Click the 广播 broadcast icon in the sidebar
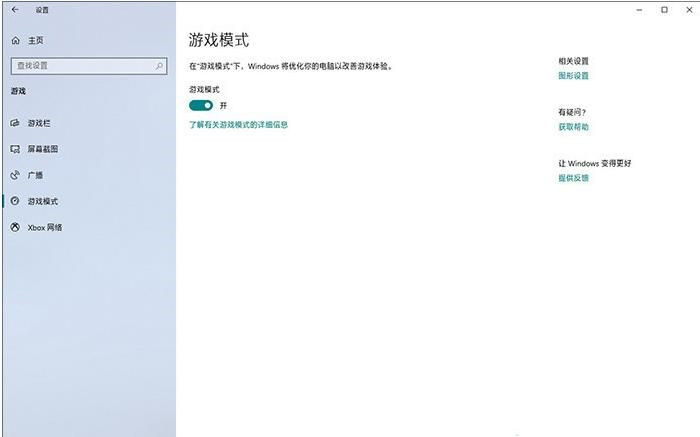The width and height of the screenshot is (700, 437). (15, 175)
